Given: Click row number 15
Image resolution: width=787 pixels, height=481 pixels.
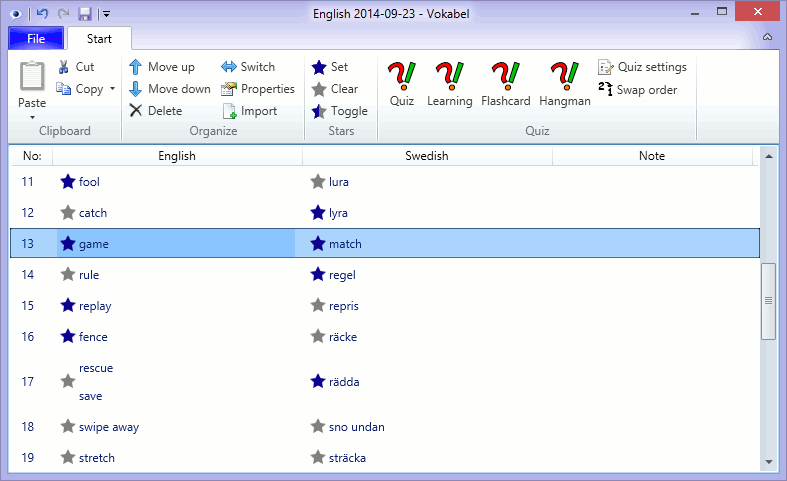Looking at the screenshot, I should point(28,306).
